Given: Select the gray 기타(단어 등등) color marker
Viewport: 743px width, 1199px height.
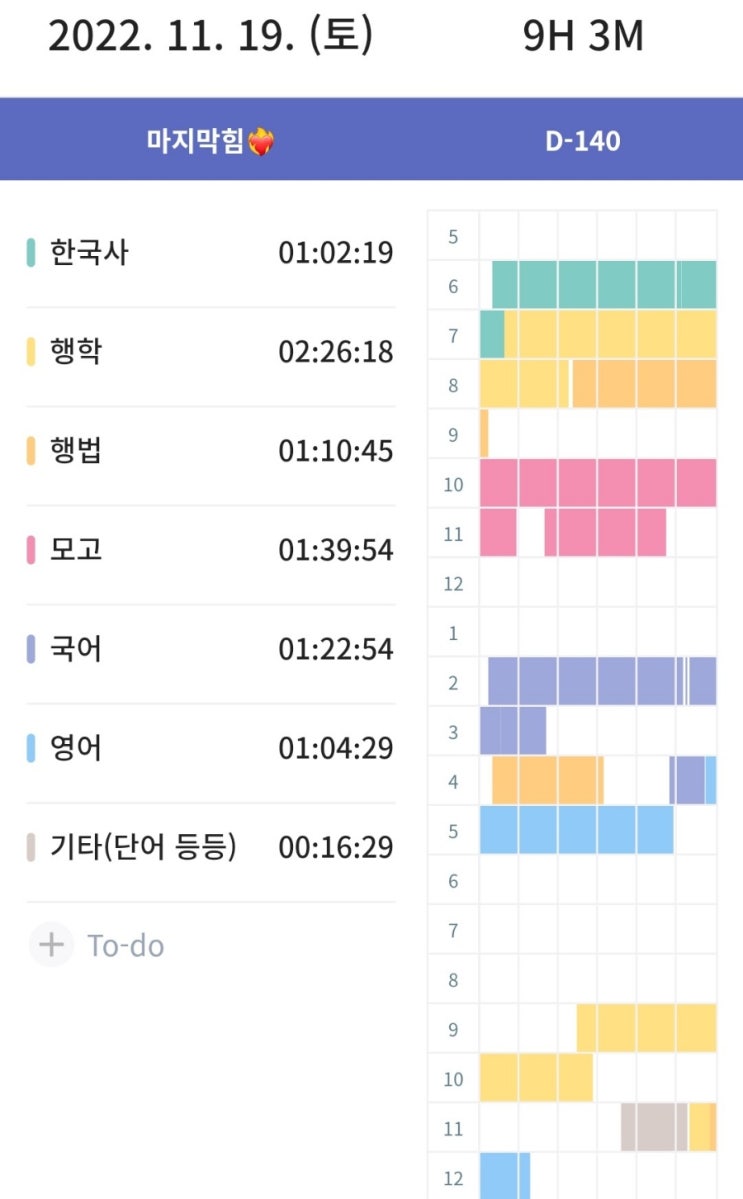Looking at the screenshot, I should pos(31,847).
